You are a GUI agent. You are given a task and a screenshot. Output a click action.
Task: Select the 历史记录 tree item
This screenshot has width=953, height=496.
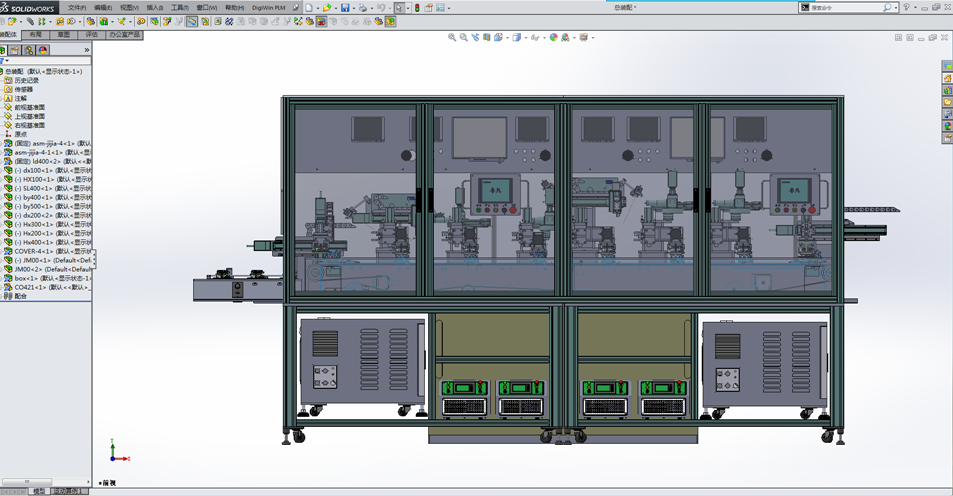(27, 80)
